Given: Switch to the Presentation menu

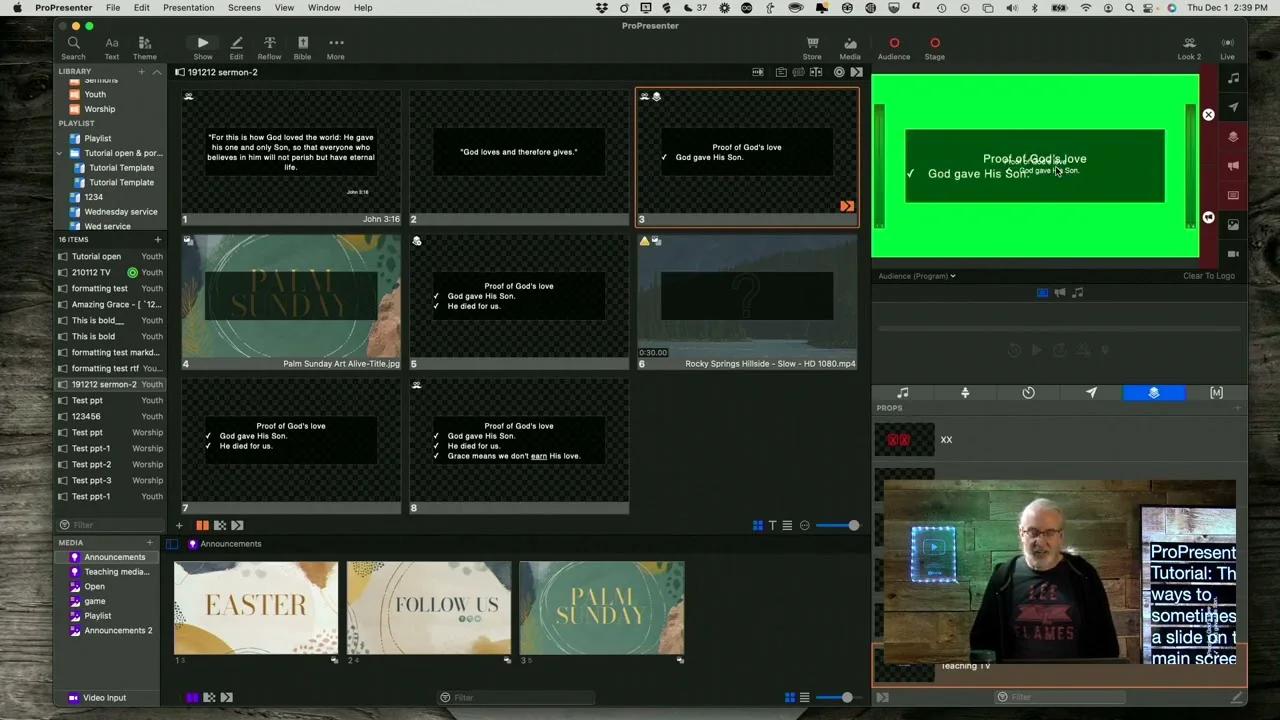Looking at the screenshot, I should click(188, 8).
